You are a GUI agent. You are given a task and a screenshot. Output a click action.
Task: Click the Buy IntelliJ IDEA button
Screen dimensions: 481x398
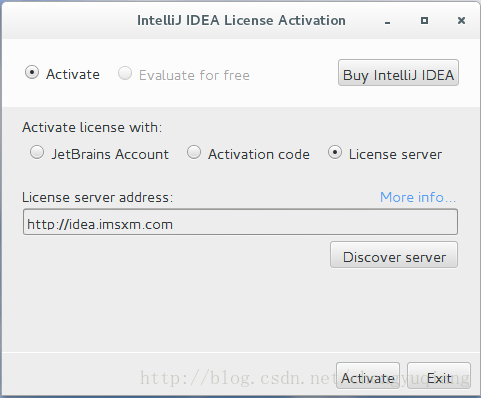[x=398, y=73]
